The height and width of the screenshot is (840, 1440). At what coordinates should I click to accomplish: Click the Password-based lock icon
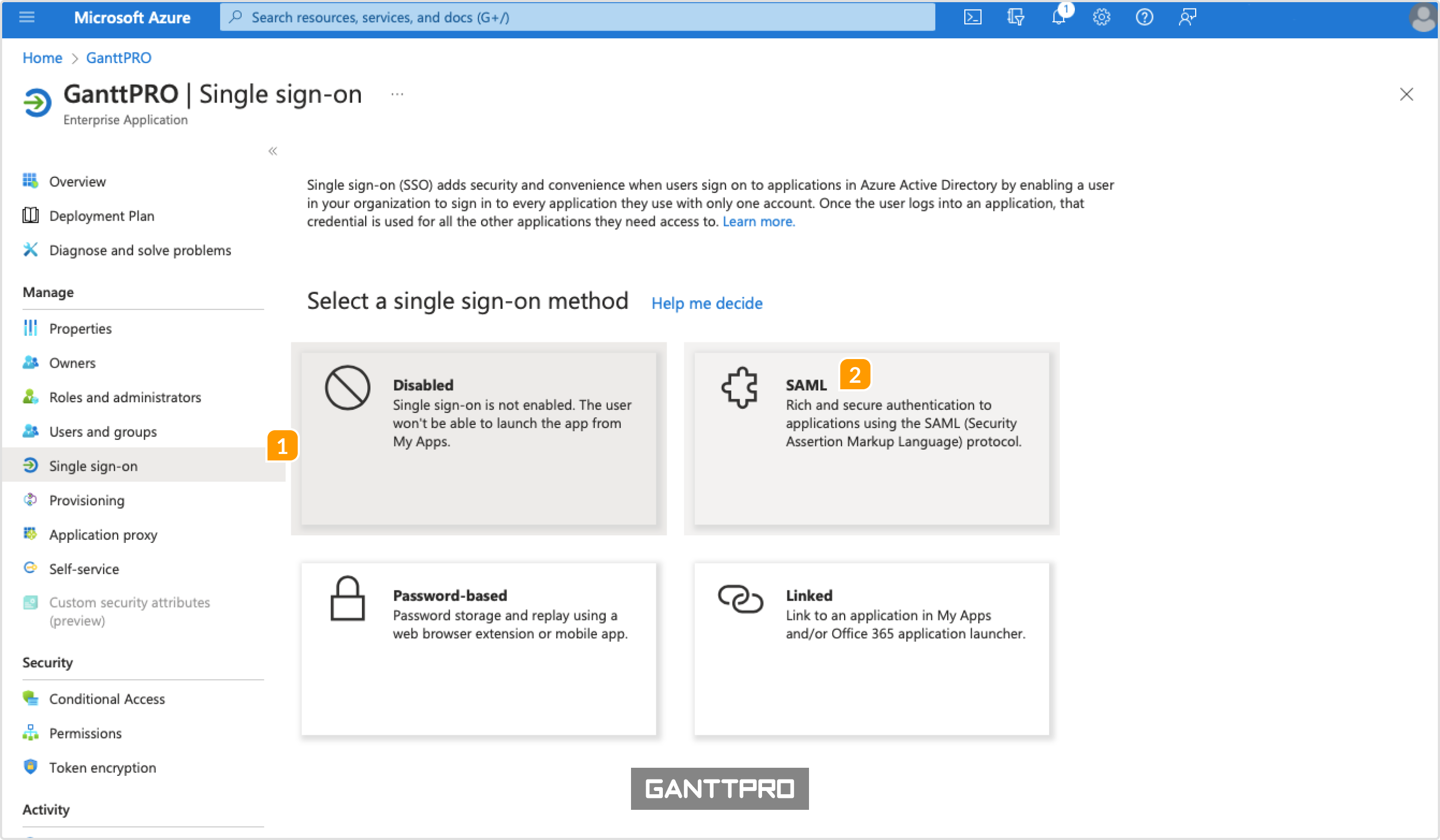click(347, 598)
